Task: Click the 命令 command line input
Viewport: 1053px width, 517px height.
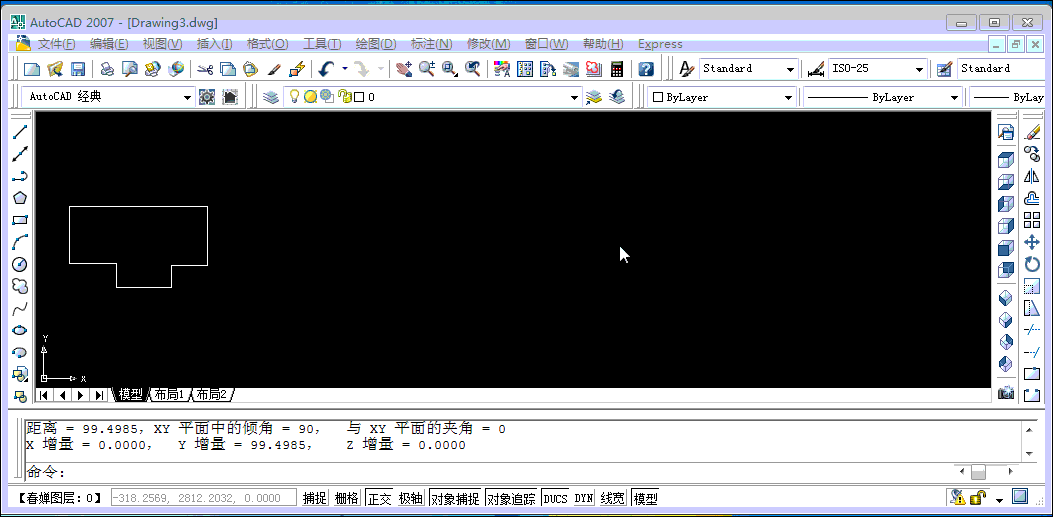Action: [x=500, y=472]
